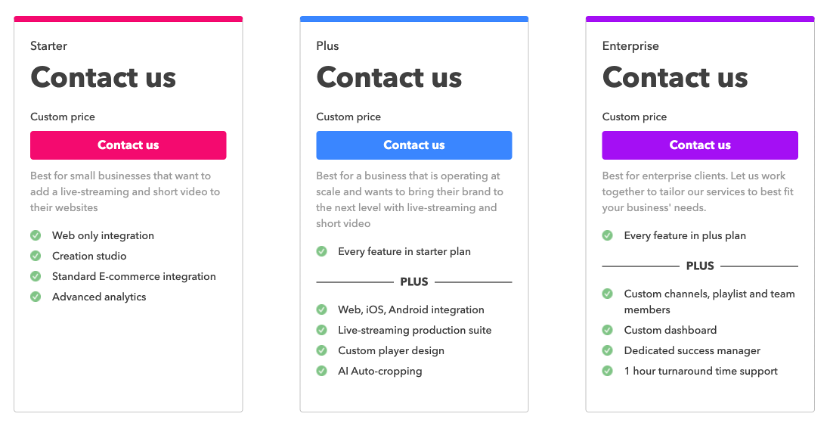
Task: Click the checkmark icon beside Web only integration
Action: (x=36, y=236)
